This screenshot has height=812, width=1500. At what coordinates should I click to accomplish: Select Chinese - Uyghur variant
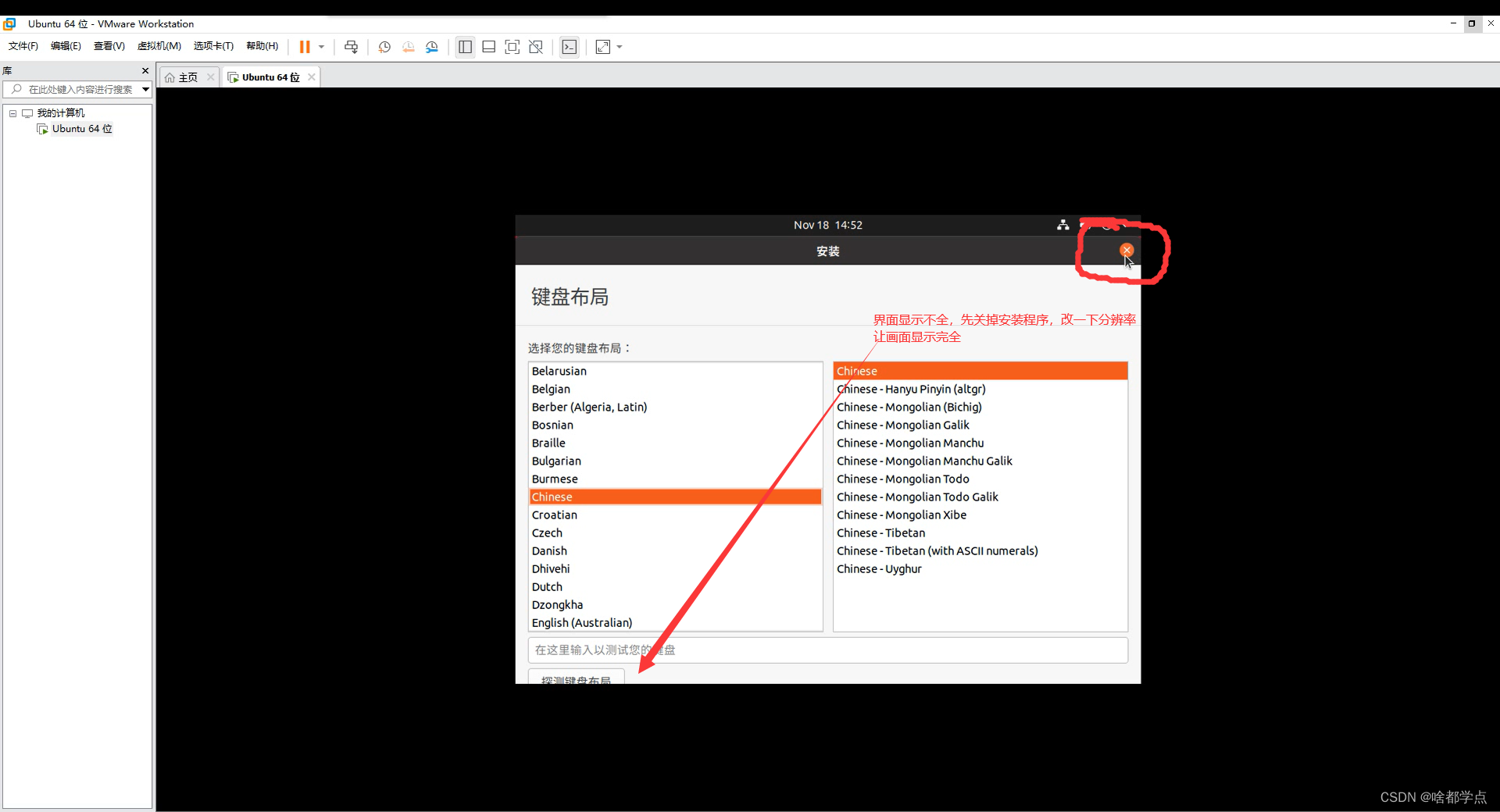click(980, 568)
